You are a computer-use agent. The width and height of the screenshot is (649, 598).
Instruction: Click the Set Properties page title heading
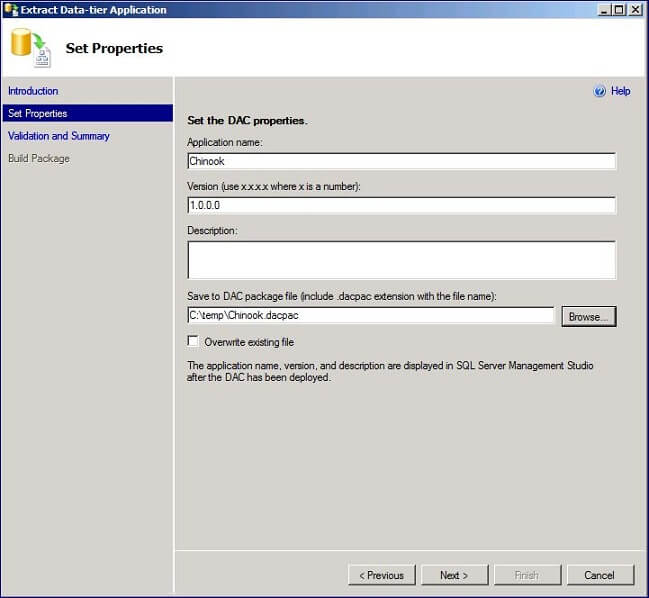[114, 48]
